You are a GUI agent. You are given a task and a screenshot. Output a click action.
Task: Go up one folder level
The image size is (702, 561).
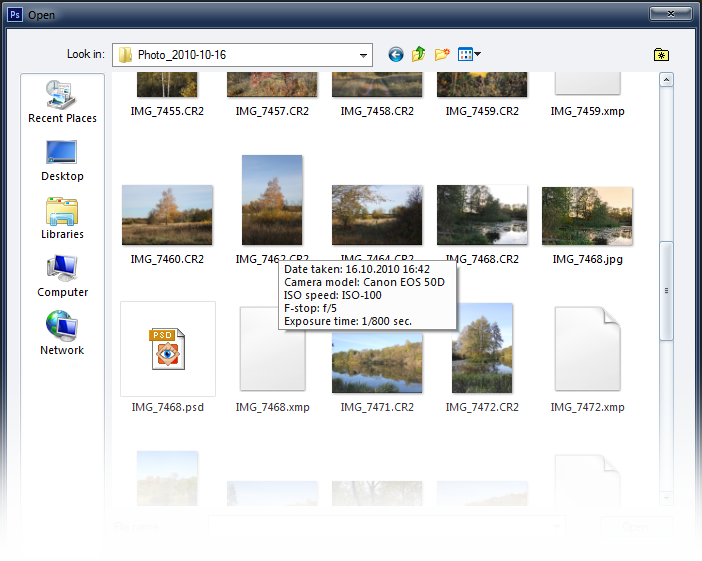[x=419, y=54]
